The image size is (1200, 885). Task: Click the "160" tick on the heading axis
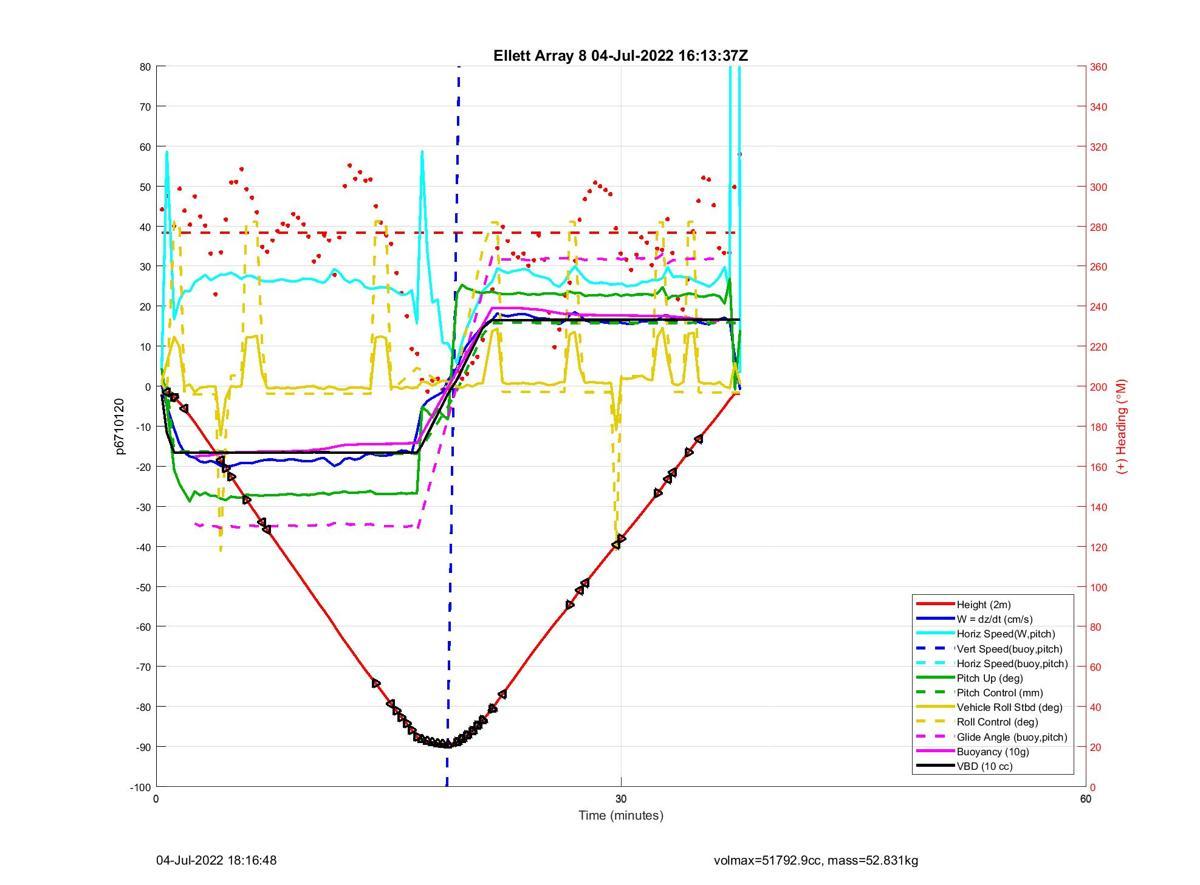[x=1098, y=467]
